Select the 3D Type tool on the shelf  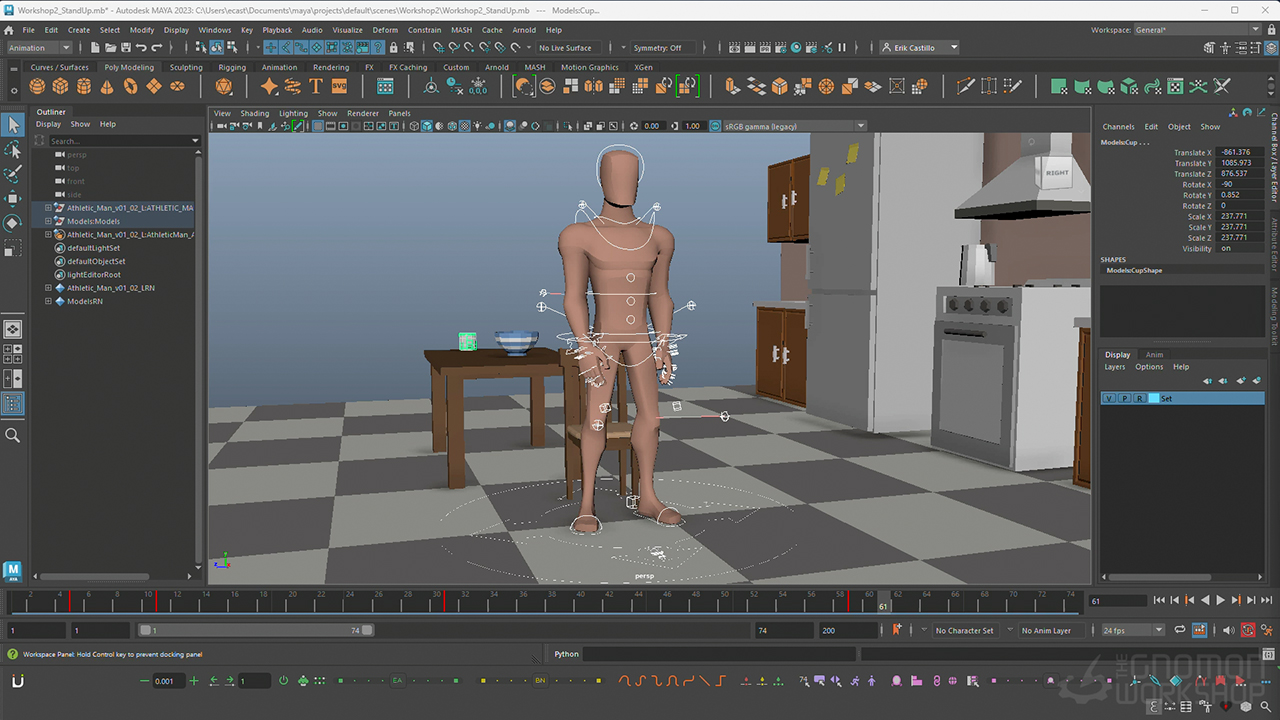pos(317,87)
